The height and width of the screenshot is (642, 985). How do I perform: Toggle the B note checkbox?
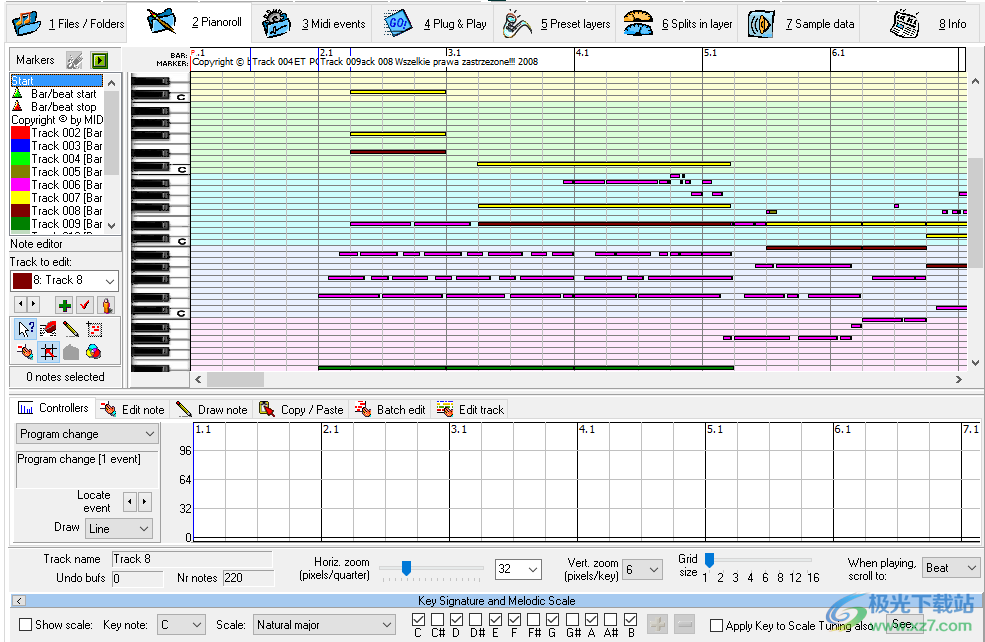tap(631, 620)
